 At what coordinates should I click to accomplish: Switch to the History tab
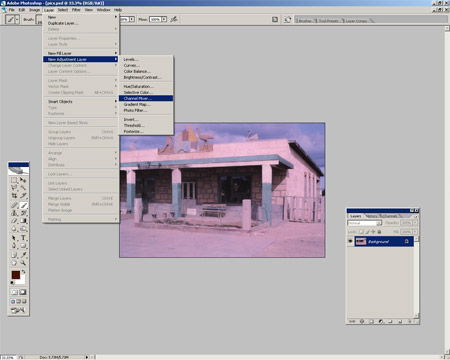point(372,216)
